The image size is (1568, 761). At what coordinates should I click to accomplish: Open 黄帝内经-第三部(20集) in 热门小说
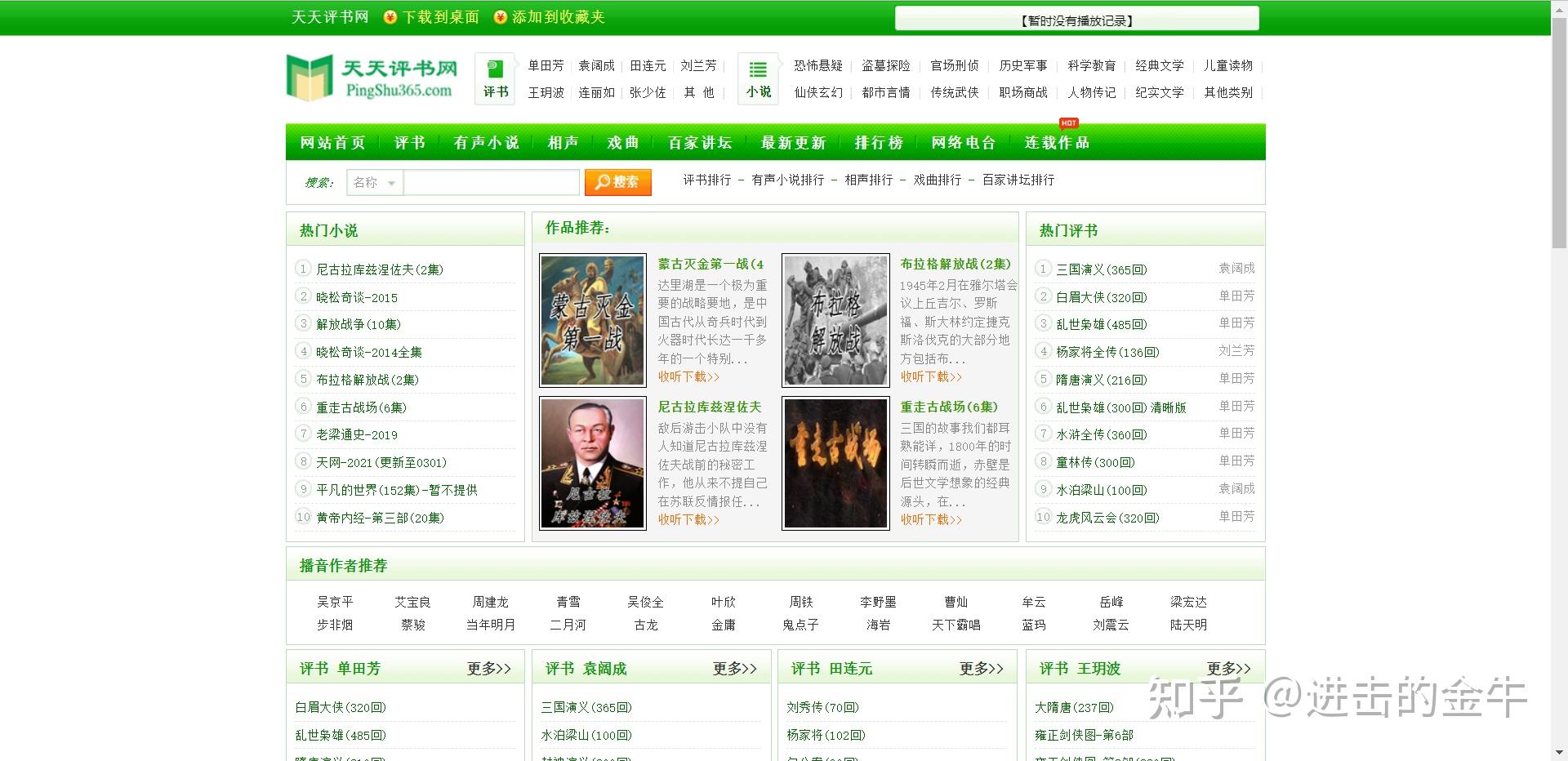381,518
